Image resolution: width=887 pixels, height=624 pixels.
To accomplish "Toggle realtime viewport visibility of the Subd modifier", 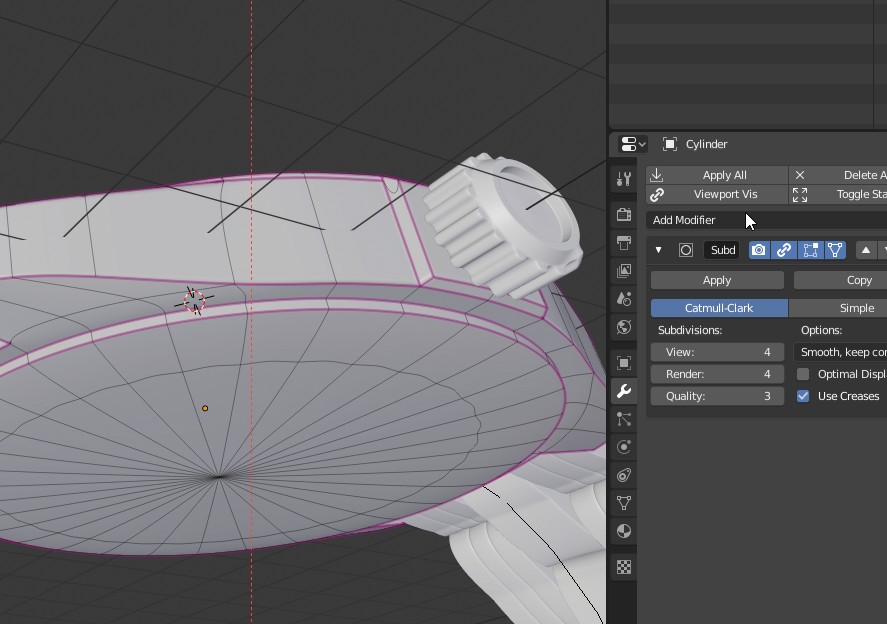I will tap(786, 250).
